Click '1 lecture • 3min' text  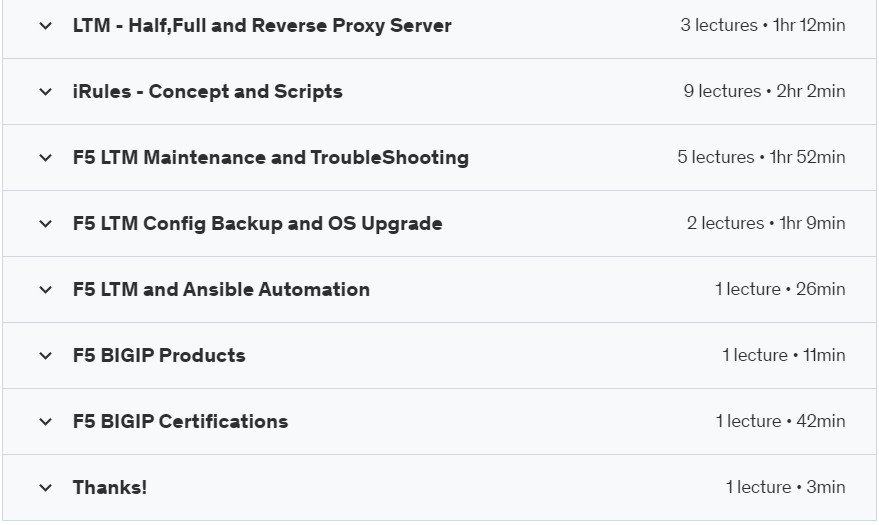pyautogui.click(x=785, y=487)
